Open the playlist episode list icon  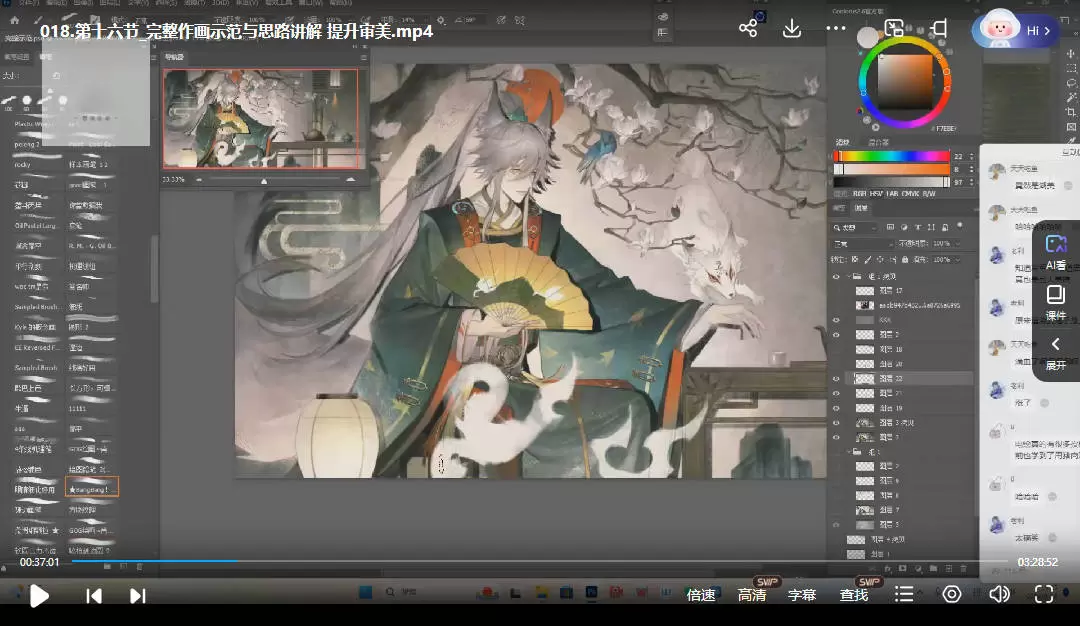904,594
